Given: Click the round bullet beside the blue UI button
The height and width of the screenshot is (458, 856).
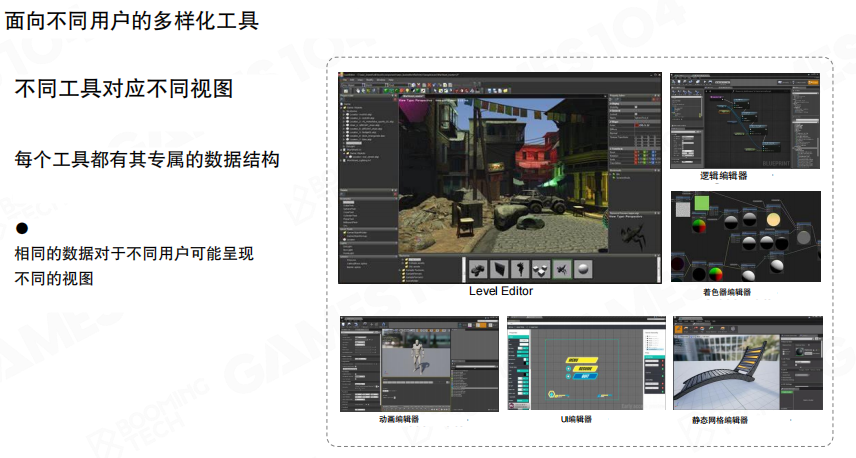Looking at the screenshot, I should coord(568,379).
